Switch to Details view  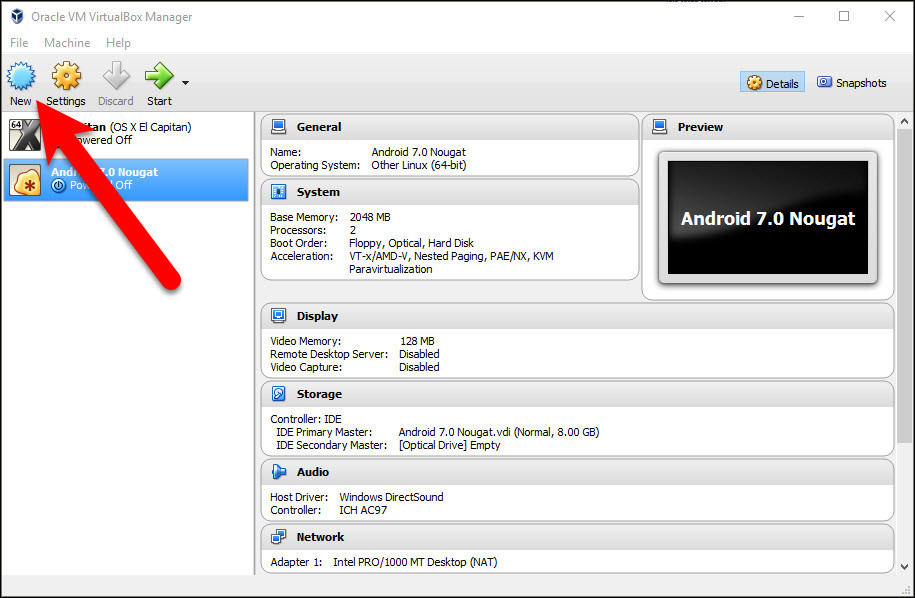[x=773, y=83]
